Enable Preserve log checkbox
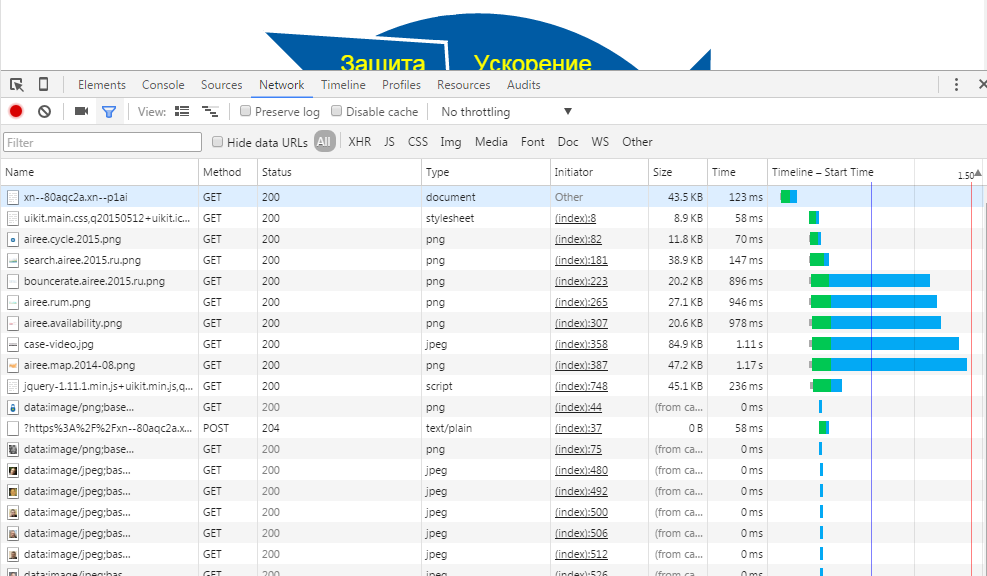The width and height of the screenshot is (987, 576). (246, 112)
